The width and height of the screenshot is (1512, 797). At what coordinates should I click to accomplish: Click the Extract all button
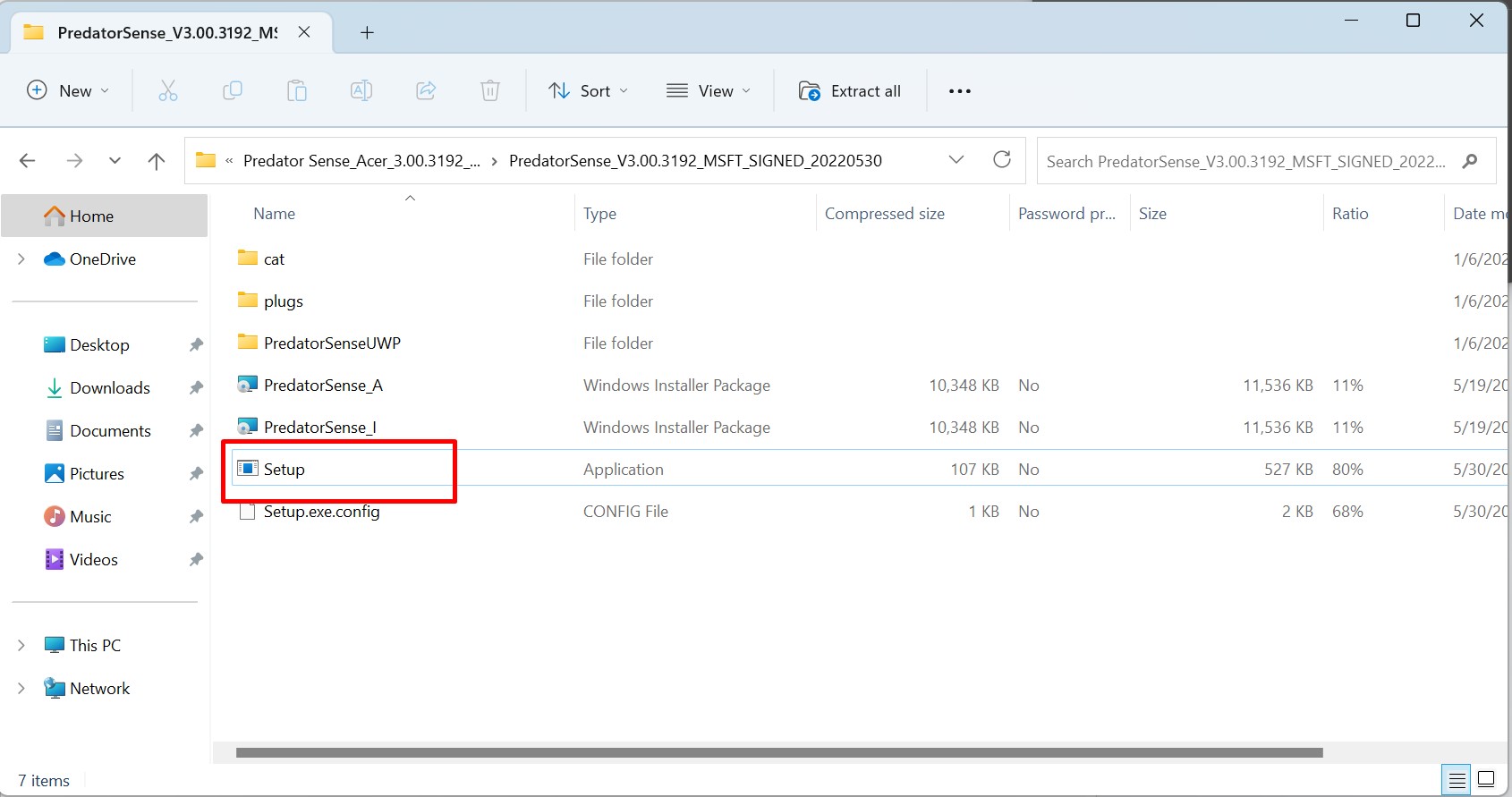(x=850, y=90)
